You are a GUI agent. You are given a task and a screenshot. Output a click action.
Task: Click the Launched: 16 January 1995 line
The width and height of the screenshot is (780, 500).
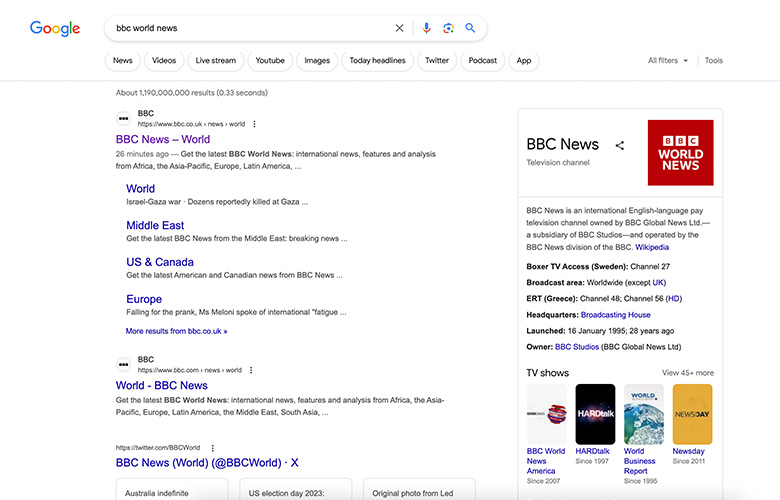click(600, 331)
